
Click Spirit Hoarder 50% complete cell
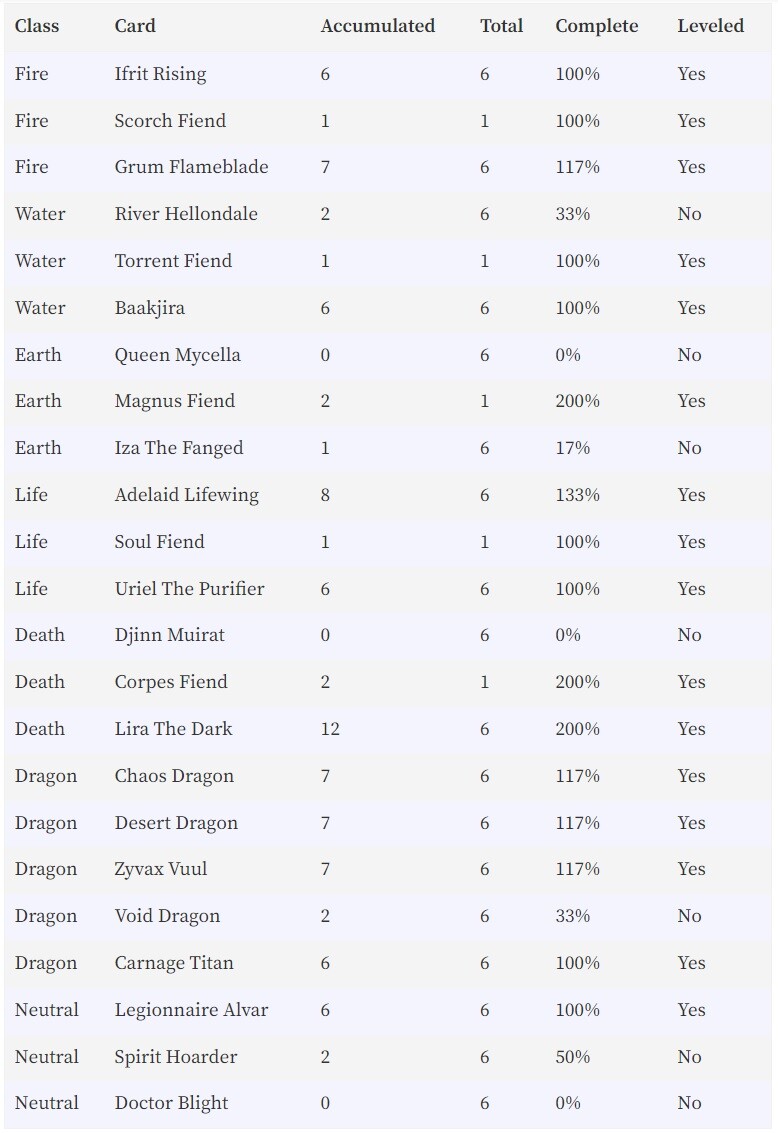click(x=572, y=1057)
